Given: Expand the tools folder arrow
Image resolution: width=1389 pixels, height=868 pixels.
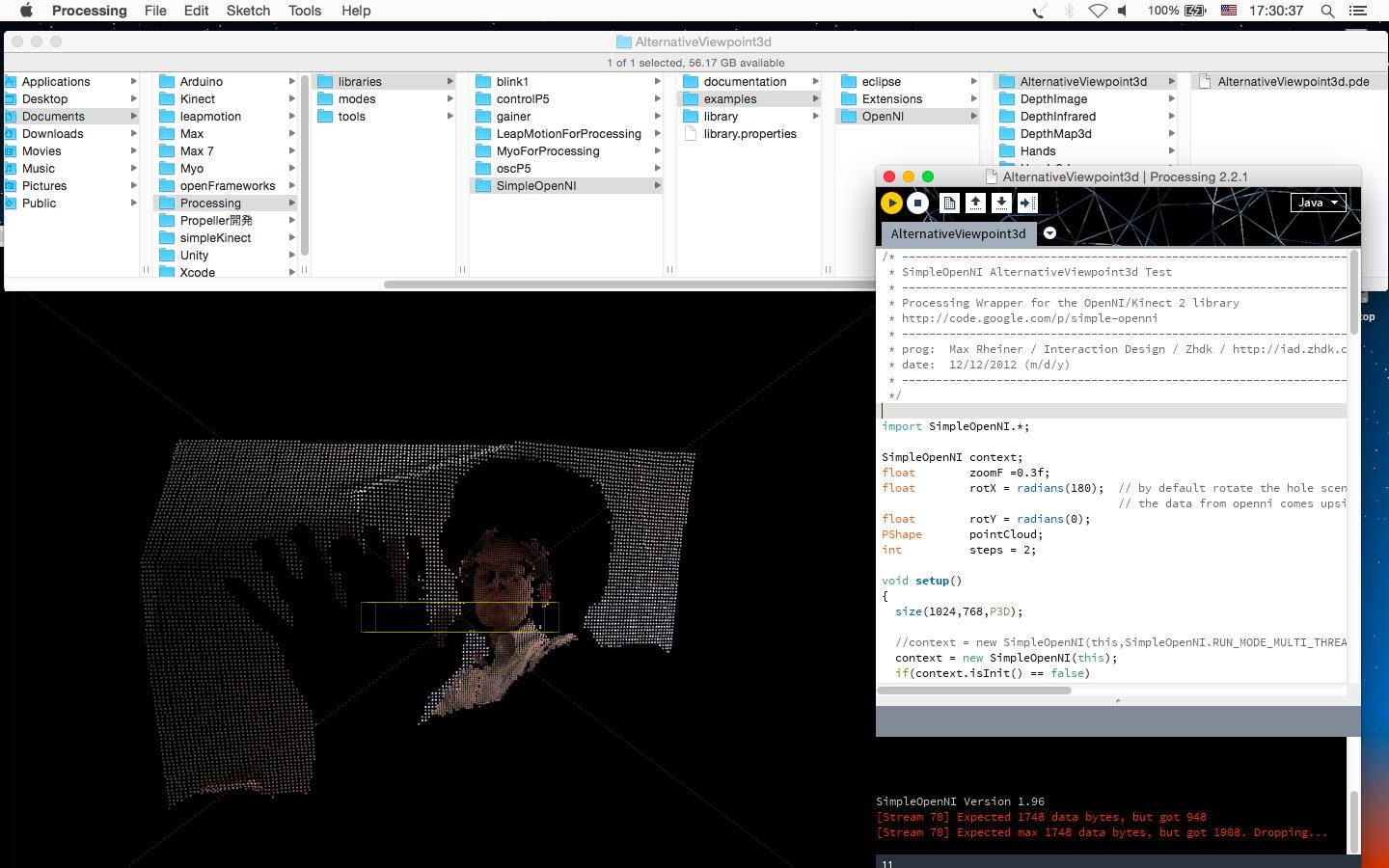Looking at the screenshot, I should click(x=449, y=117).
